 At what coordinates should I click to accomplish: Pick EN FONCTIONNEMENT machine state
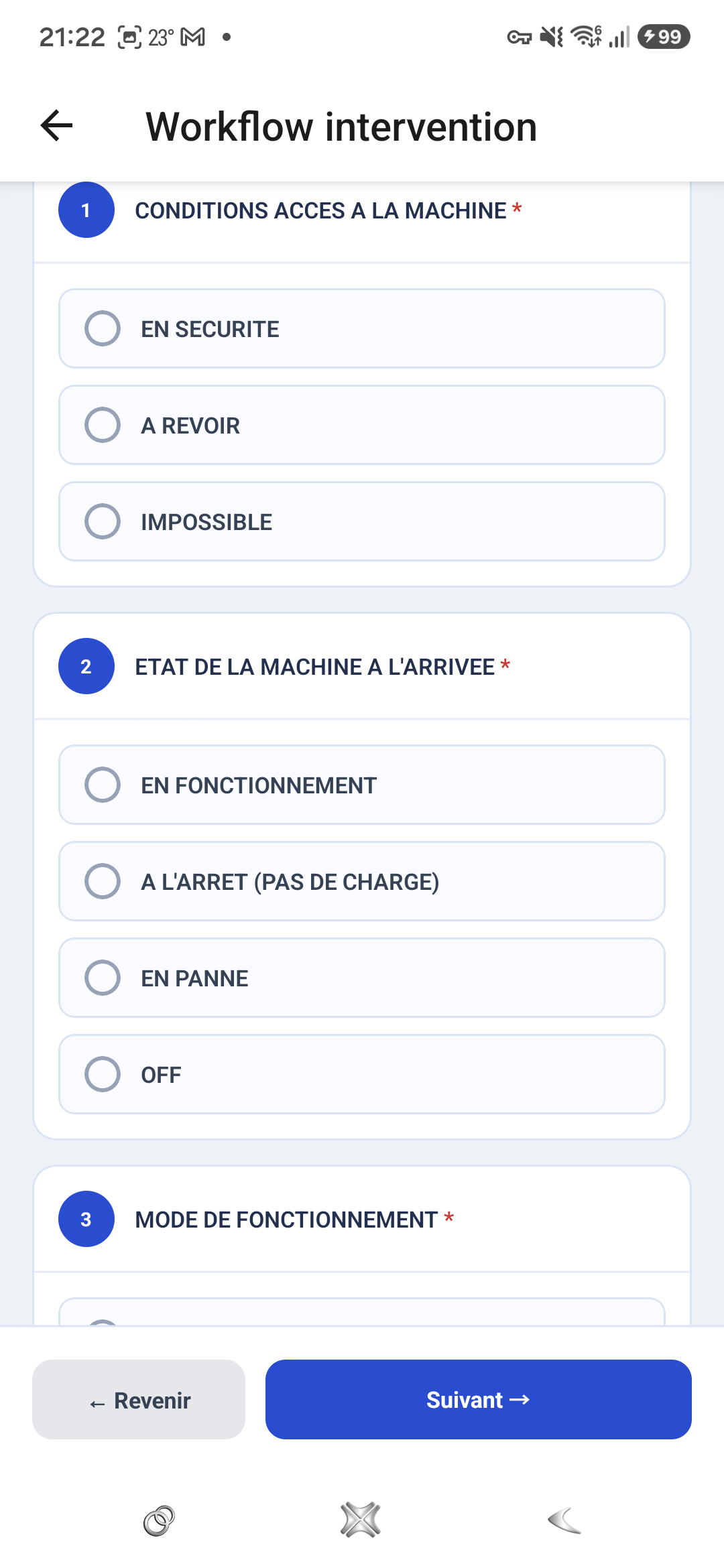point(362,785)
